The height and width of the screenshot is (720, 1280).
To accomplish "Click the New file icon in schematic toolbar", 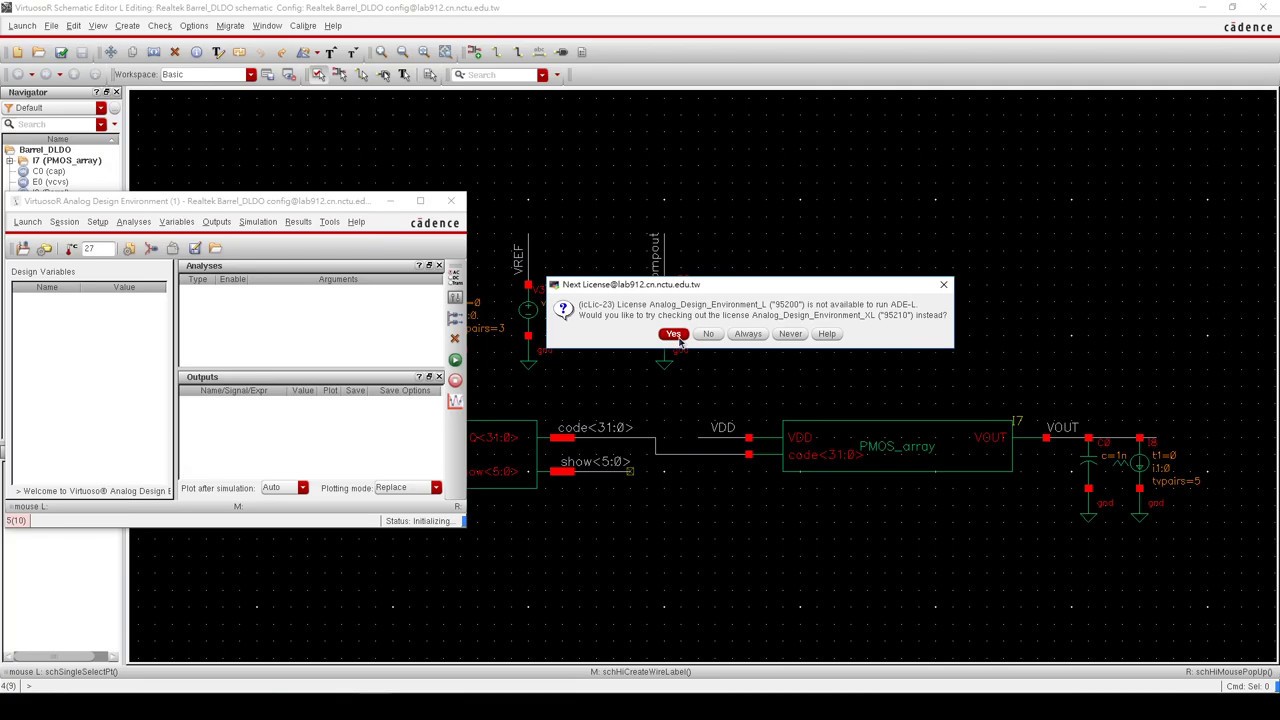I will (x=17, y=52).
